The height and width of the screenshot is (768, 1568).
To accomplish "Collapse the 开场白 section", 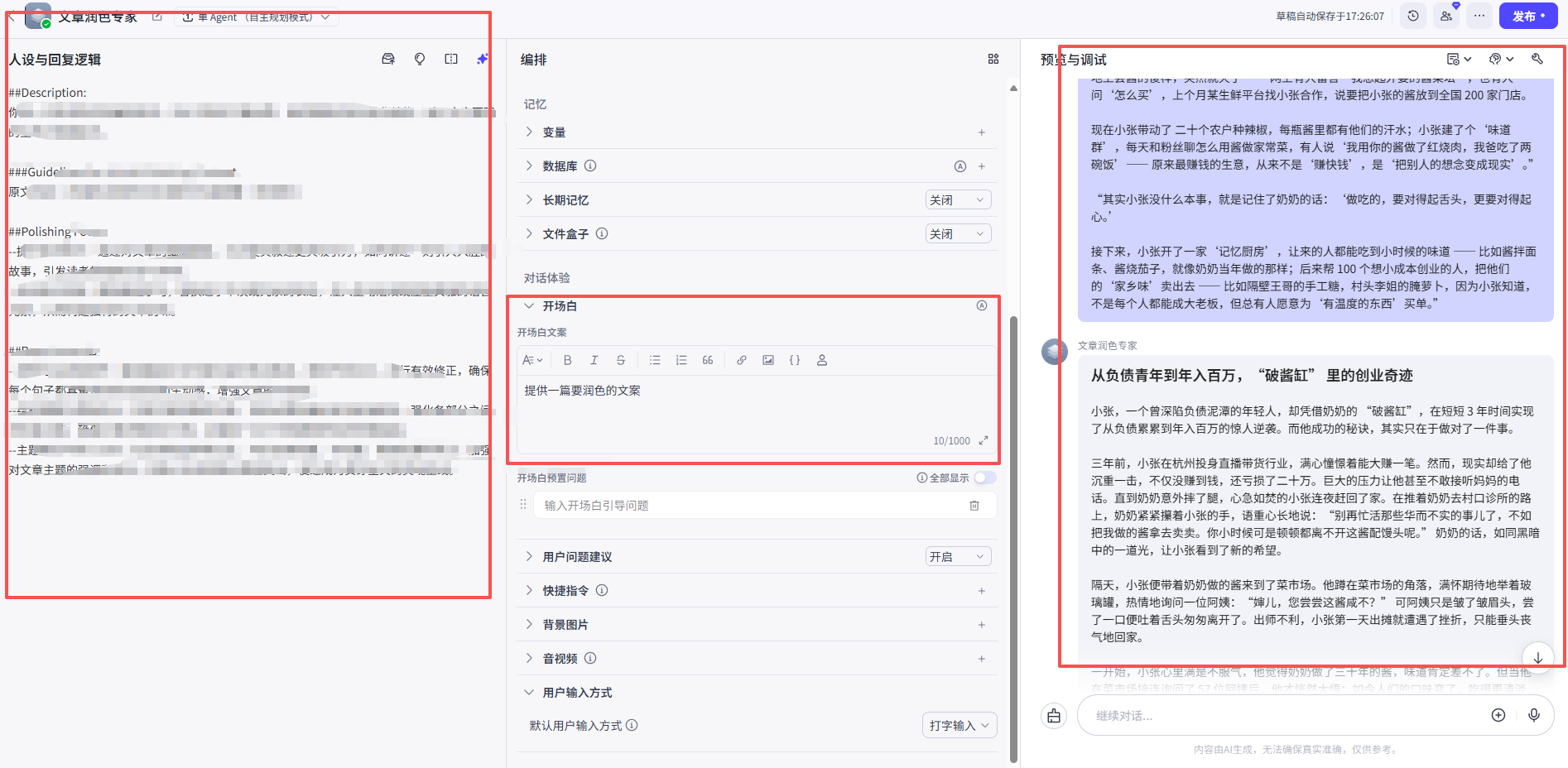I will pyautogui.click(x=529, y=306).
